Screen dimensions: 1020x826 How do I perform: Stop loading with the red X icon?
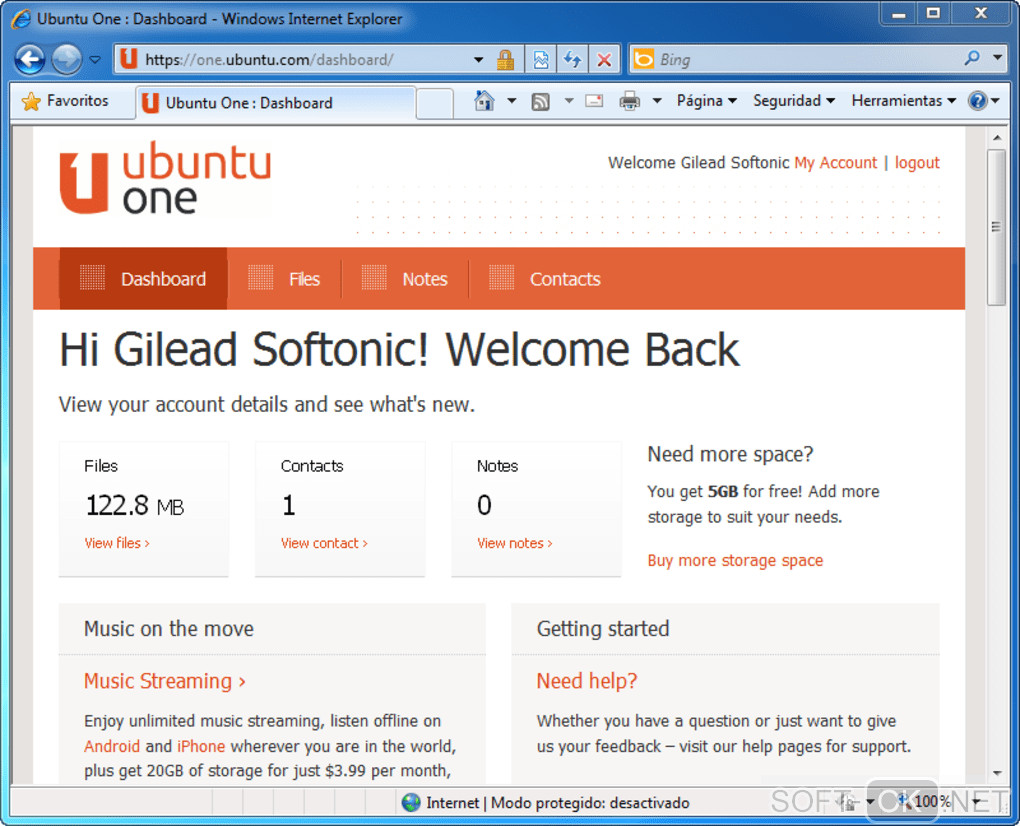[x=604, y=60]
